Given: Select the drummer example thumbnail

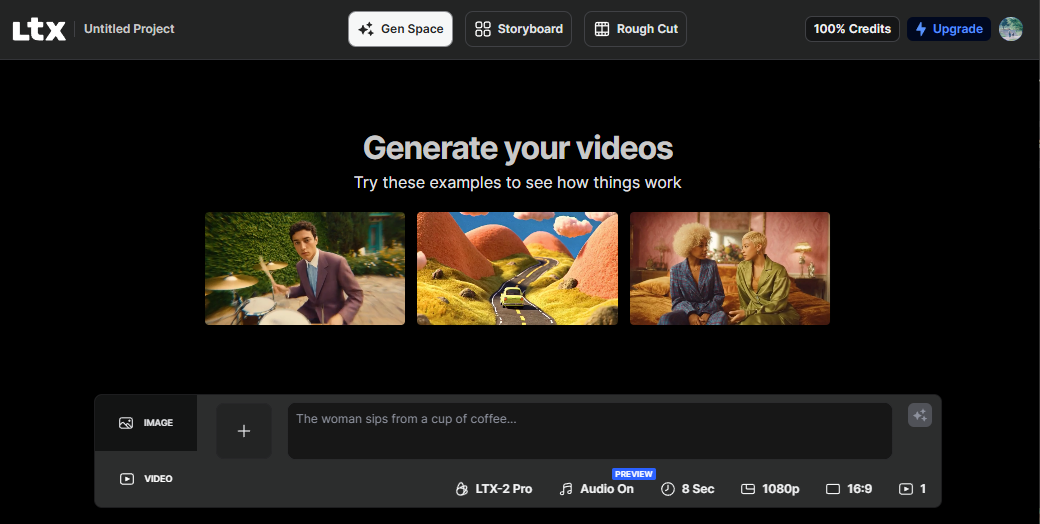Looking at the screenshot, I should [x=305, y=268].
